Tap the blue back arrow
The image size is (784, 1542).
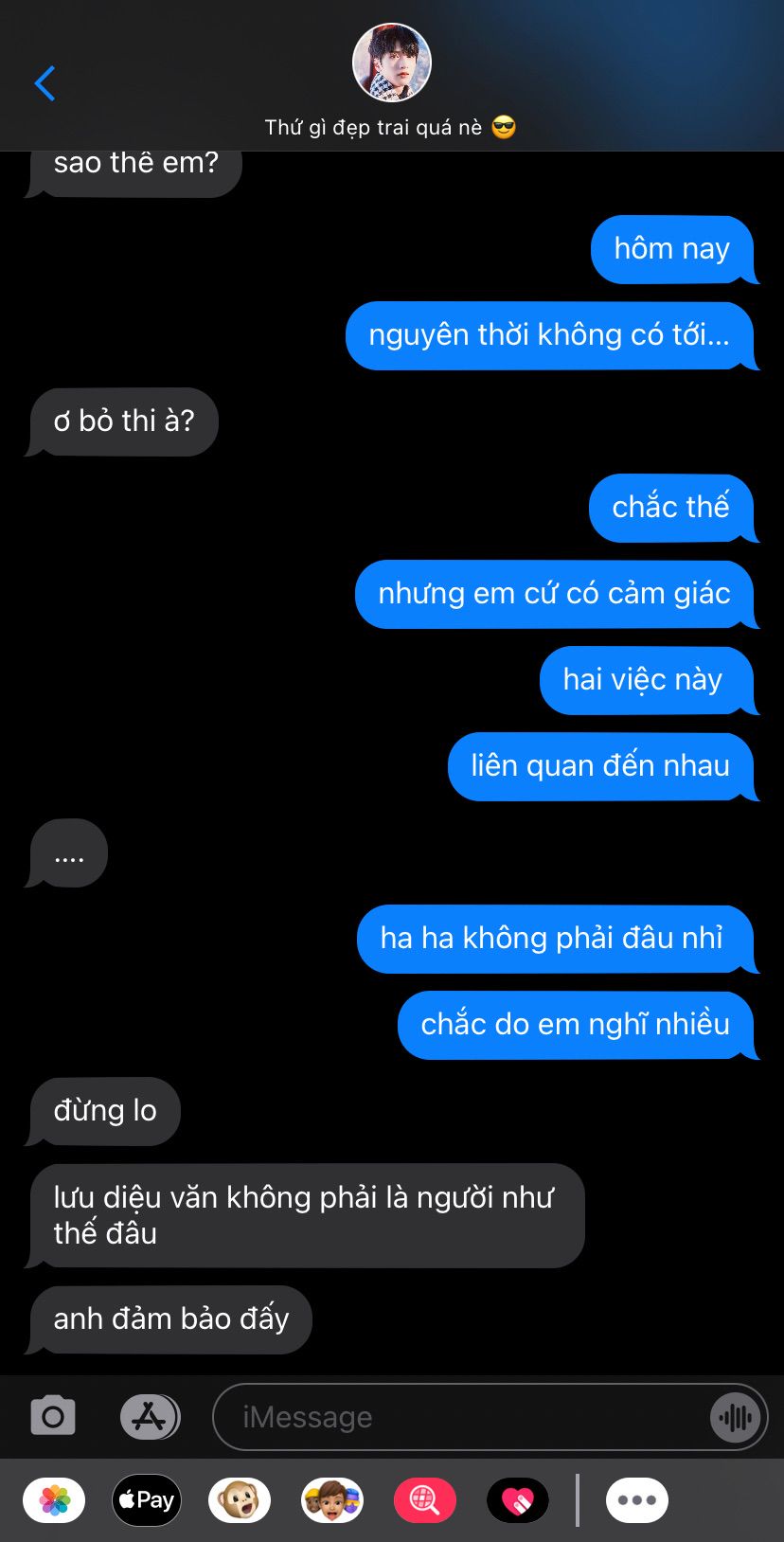point(45,83)
